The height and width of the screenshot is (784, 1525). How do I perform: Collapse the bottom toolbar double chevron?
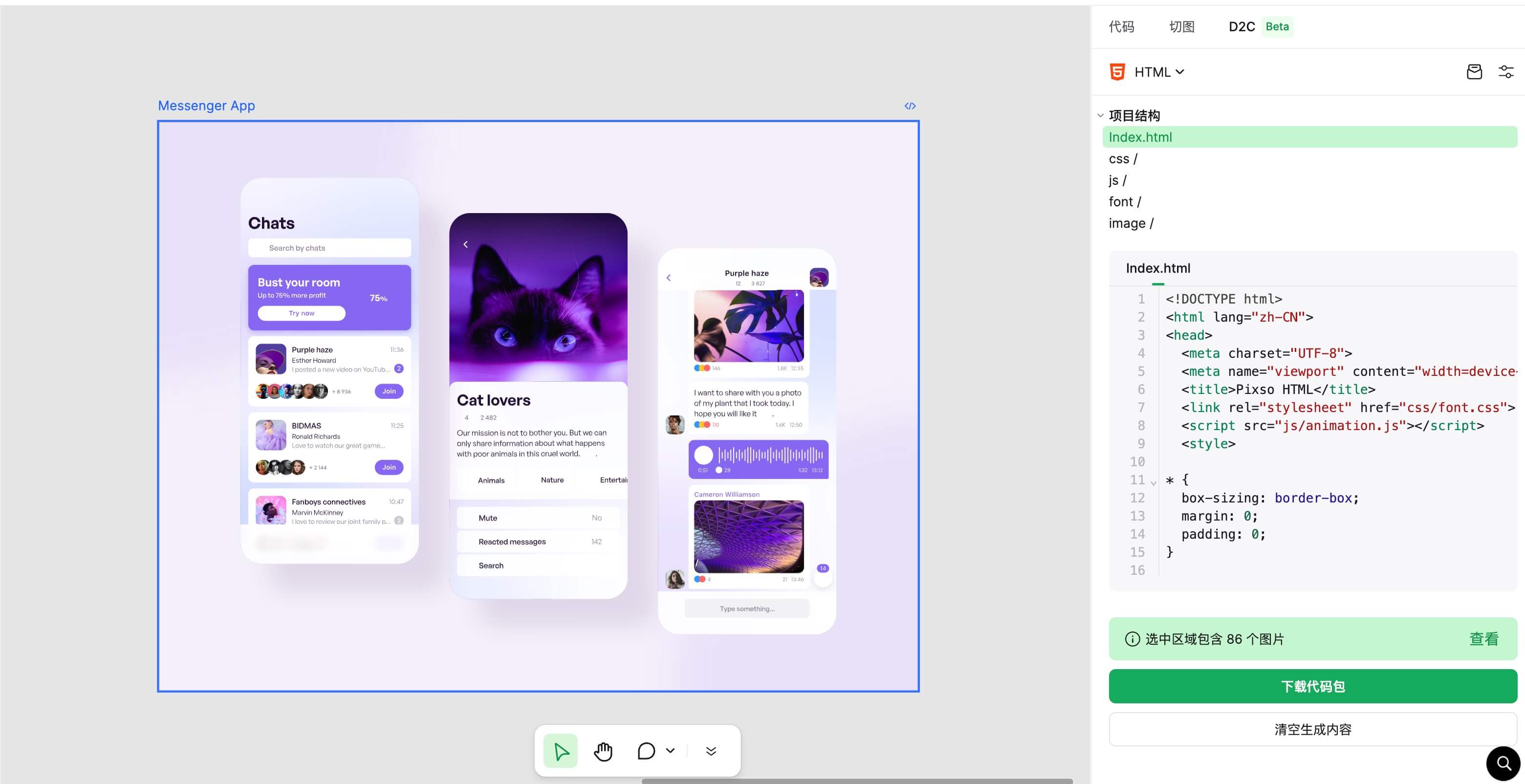(711, 751)
